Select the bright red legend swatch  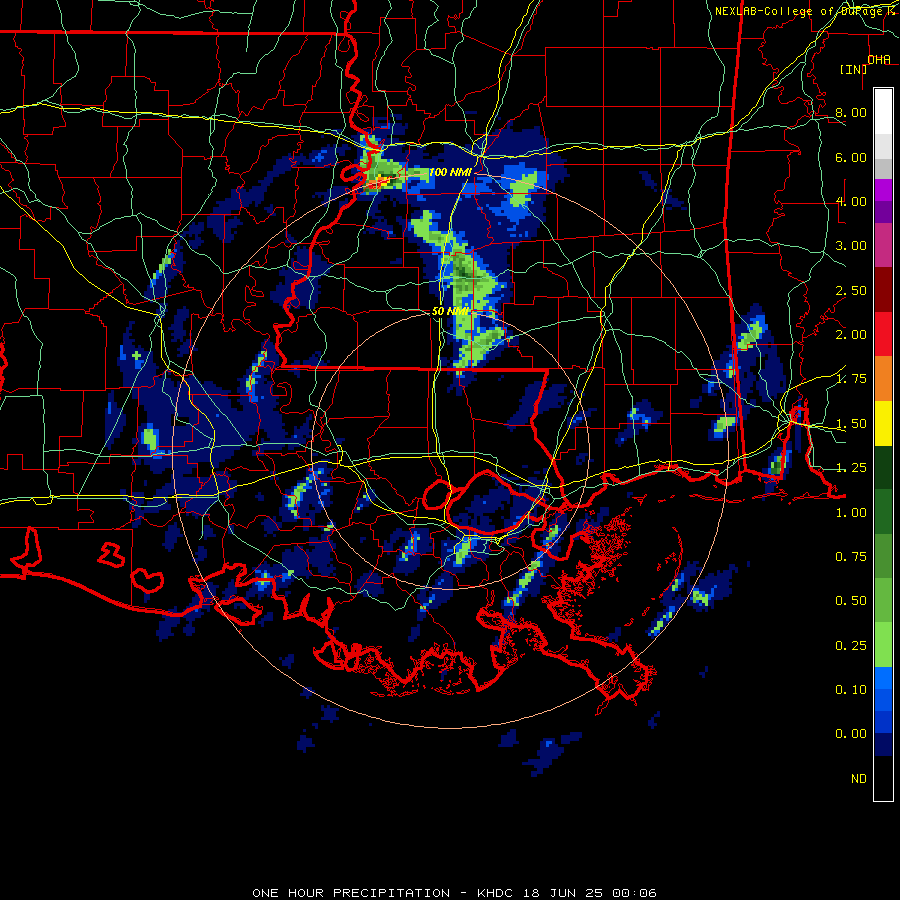(883, 334)
